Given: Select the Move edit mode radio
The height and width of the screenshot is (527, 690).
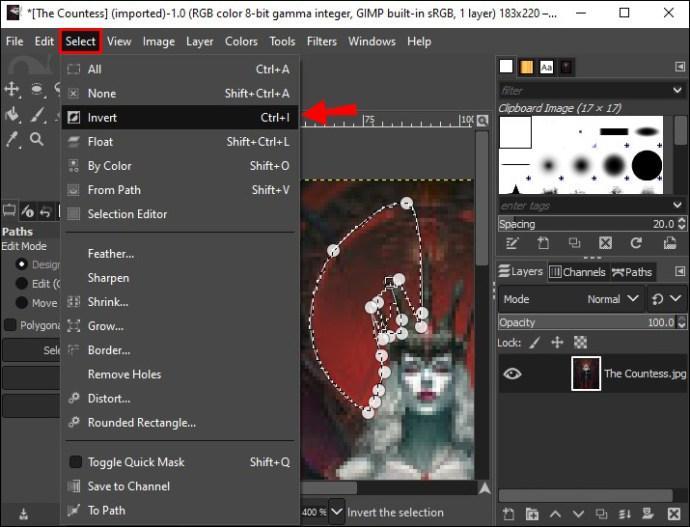Looking at the screenshot, I should point(21,302).
